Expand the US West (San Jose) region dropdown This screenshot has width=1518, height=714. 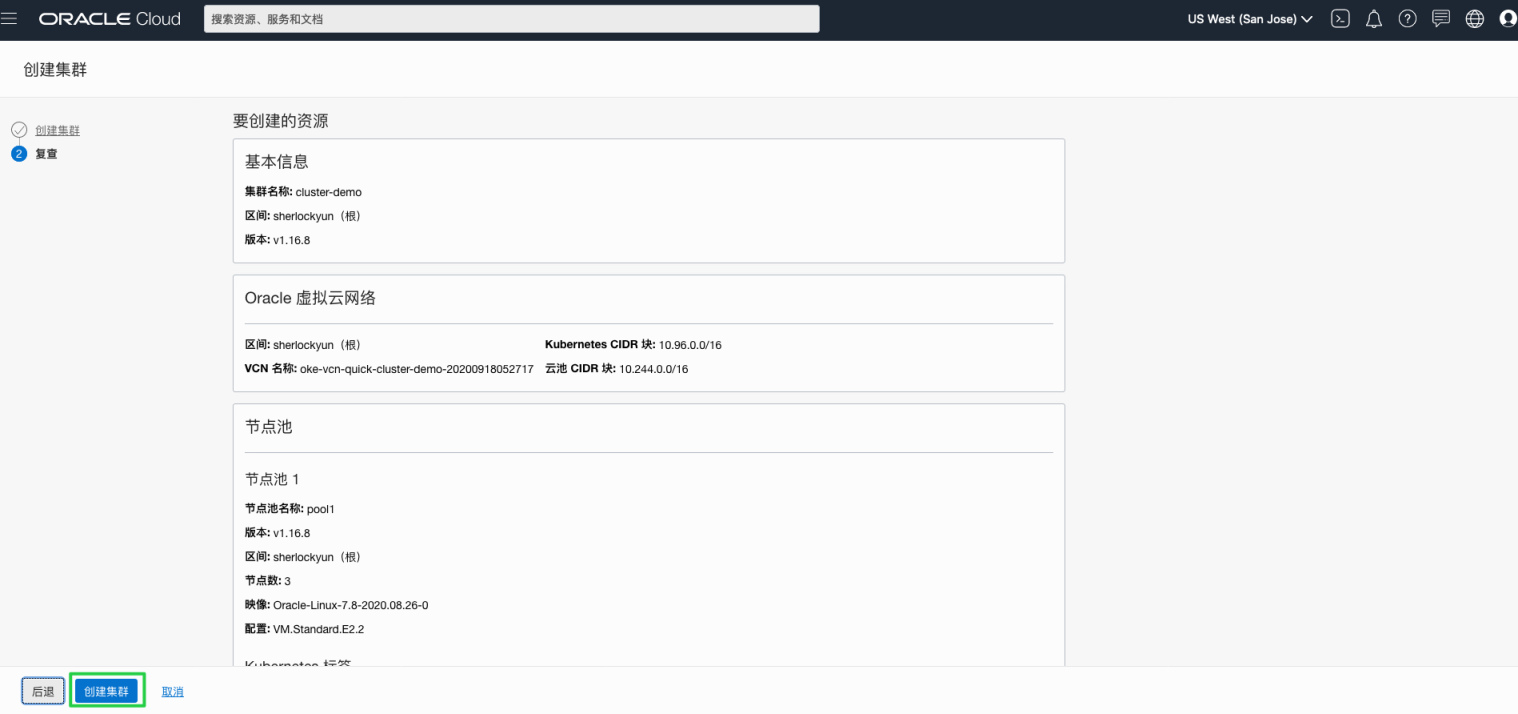click(1250, 19)
